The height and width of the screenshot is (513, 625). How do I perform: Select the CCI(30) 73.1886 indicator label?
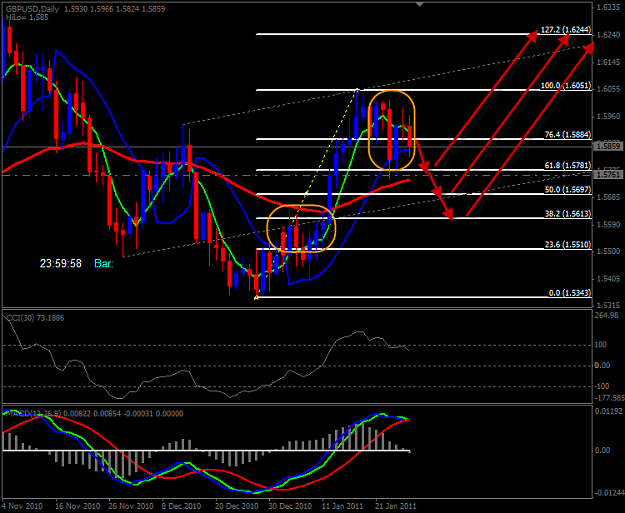point(35,318)
